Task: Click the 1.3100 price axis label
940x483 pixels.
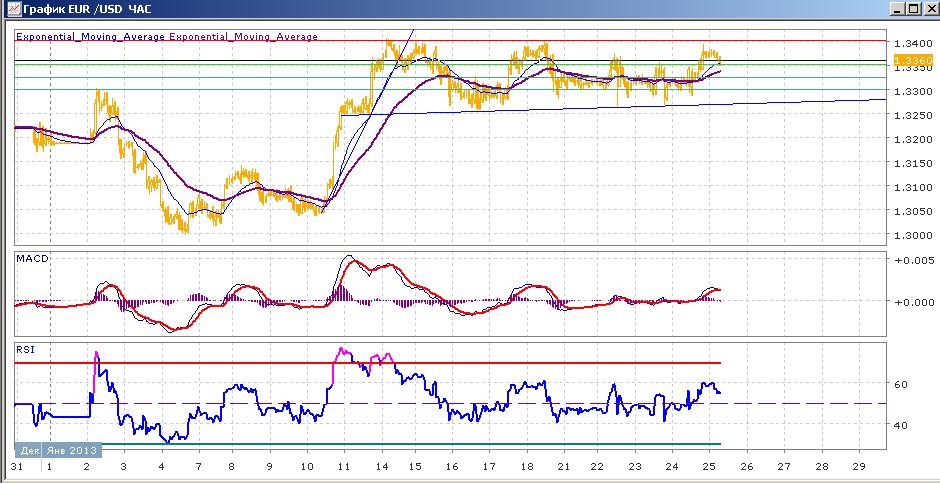Action: pyautogui.click(x=913, y=187)
